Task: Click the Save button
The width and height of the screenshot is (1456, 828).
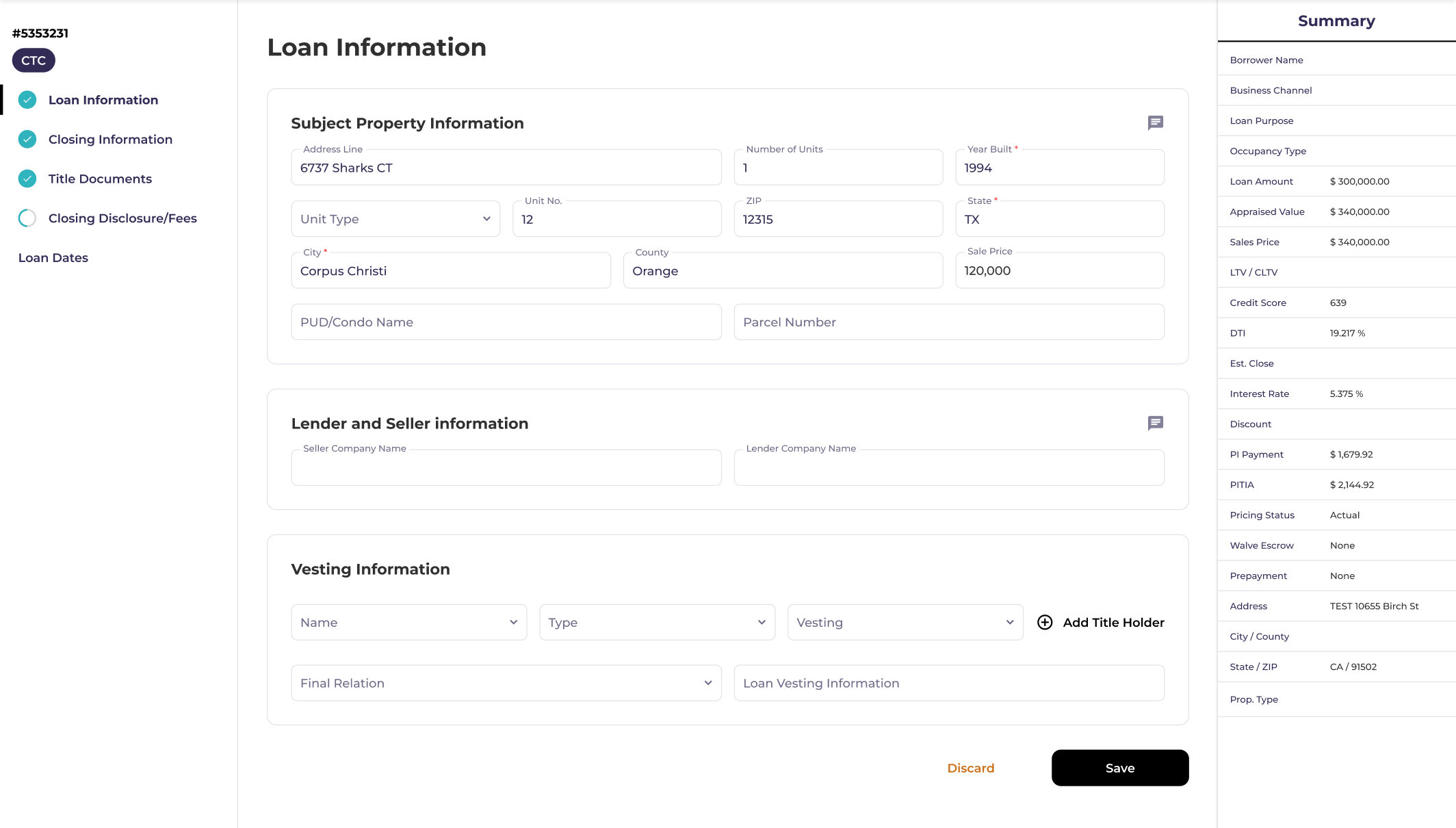Action: click(x=1119, y=768)
